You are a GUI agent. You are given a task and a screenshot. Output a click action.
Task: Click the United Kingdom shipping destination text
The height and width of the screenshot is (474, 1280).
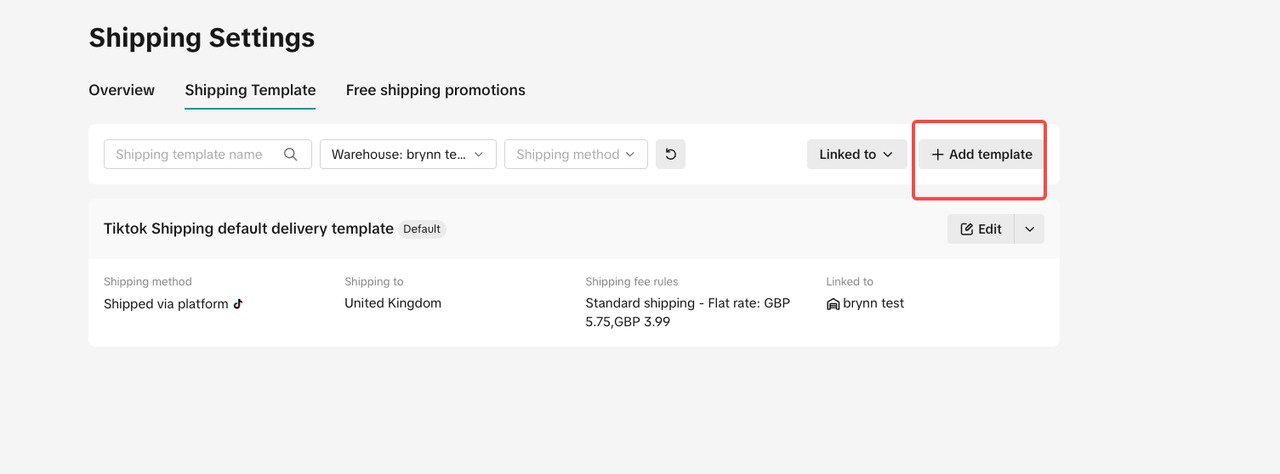393,303
